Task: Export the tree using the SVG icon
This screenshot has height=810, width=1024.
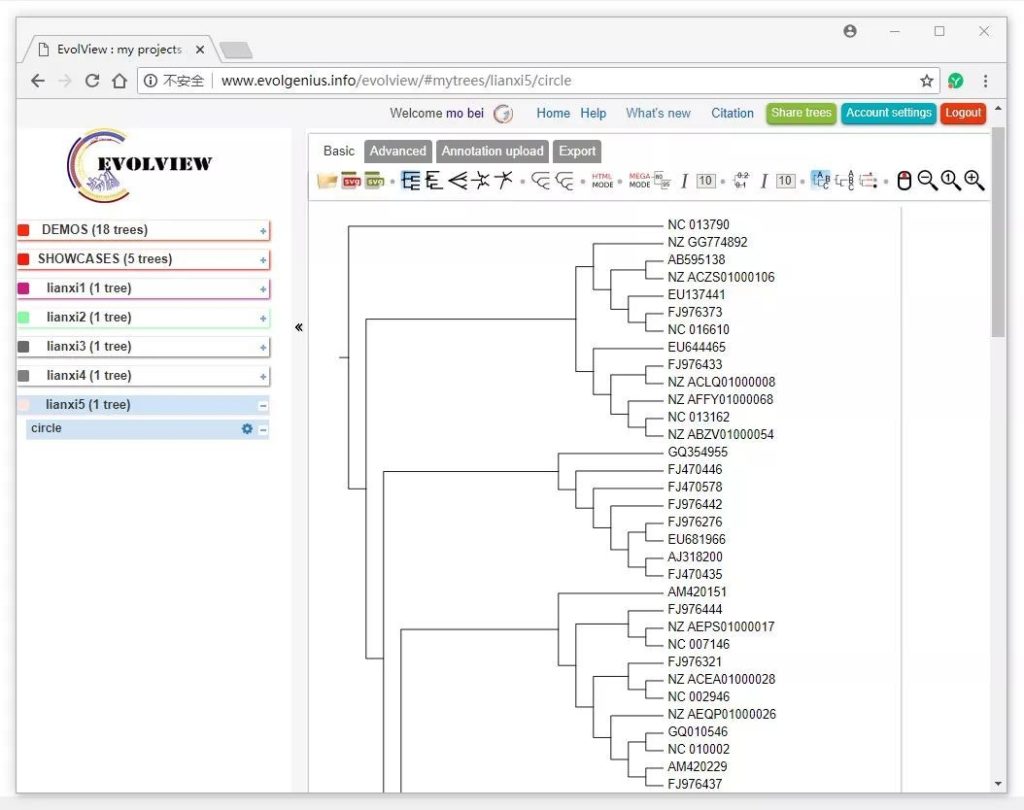Action: pyautogui.click(x=352, y=180)
